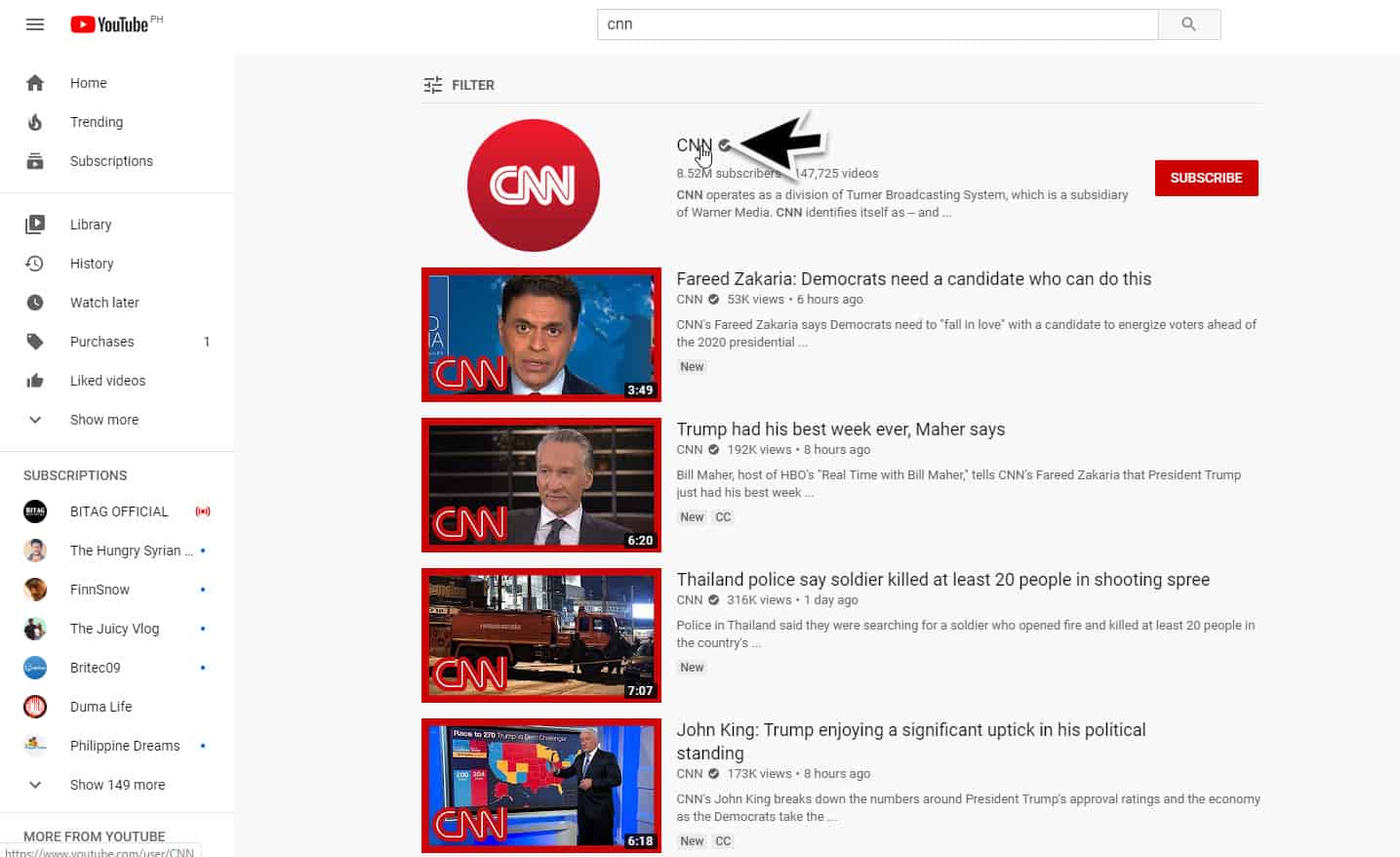Screen dimensions: 1400x857
Task: Open Bill Maher video thumbnail
Action: [541, 485]
